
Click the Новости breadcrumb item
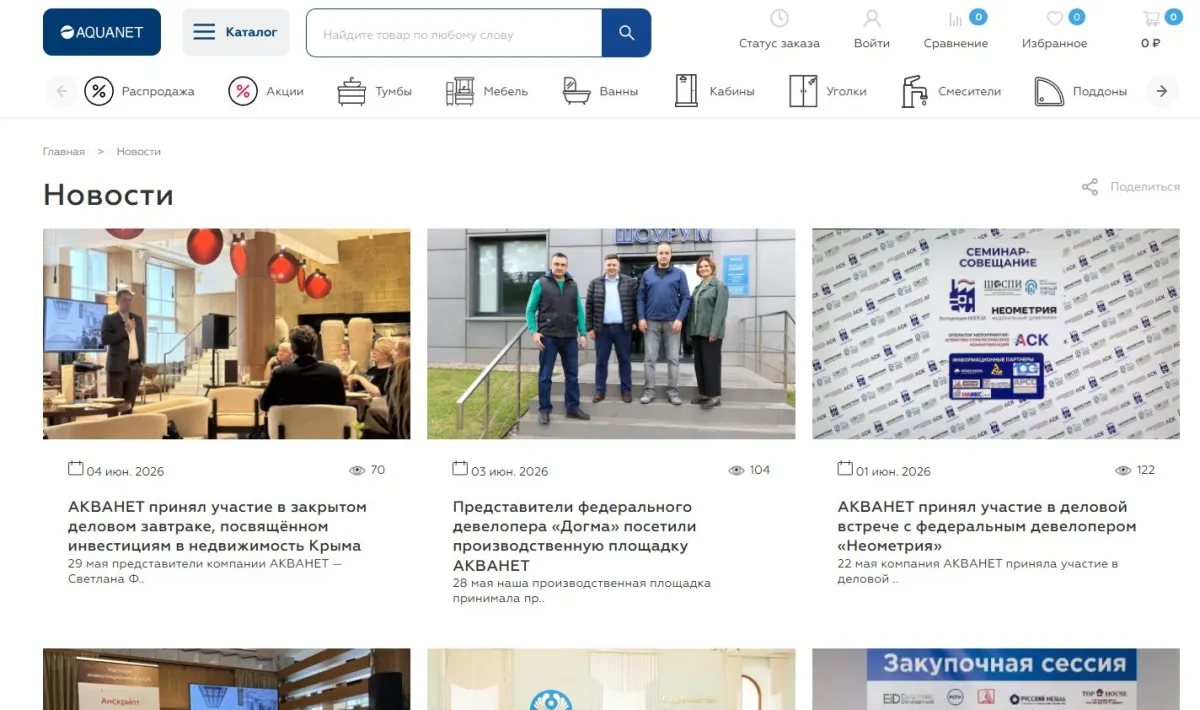139,152
